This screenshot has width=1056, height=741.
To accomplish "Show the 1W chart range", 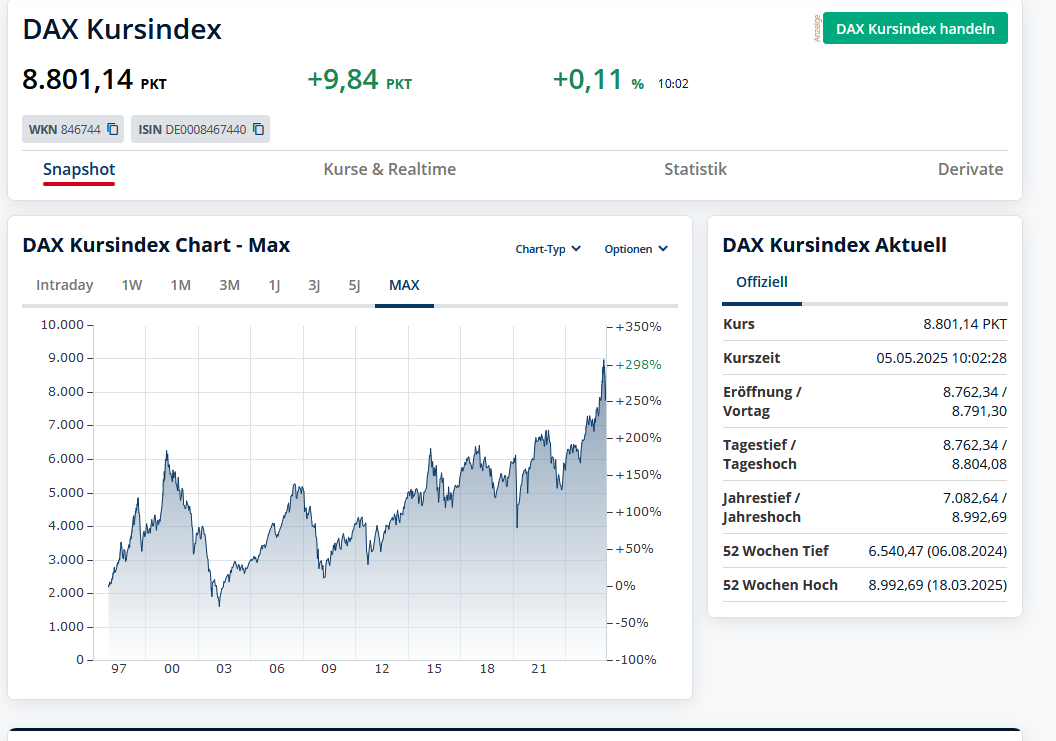I will pos(132,285).
